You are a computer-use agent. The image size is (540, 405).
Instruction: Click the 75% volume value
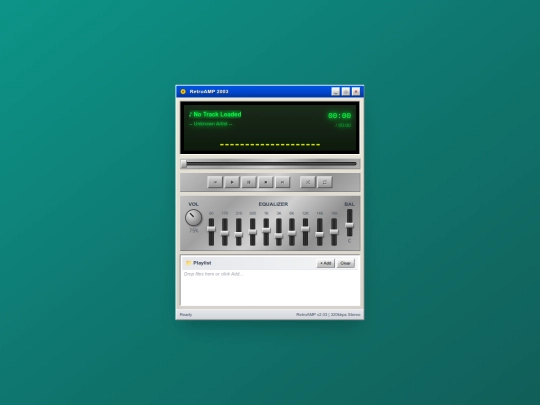[x=194, y=230]
